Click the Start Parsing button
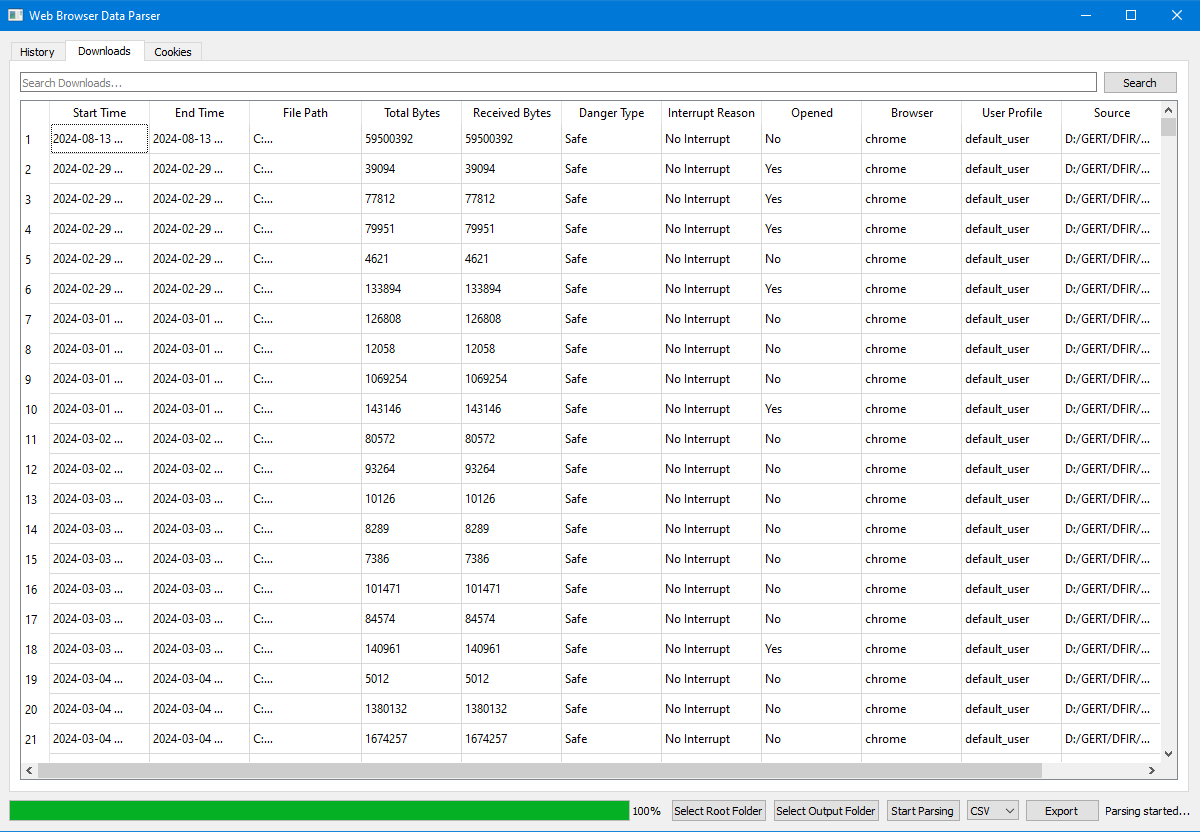This screenshot has height=832, width=1200. (923, 811)
